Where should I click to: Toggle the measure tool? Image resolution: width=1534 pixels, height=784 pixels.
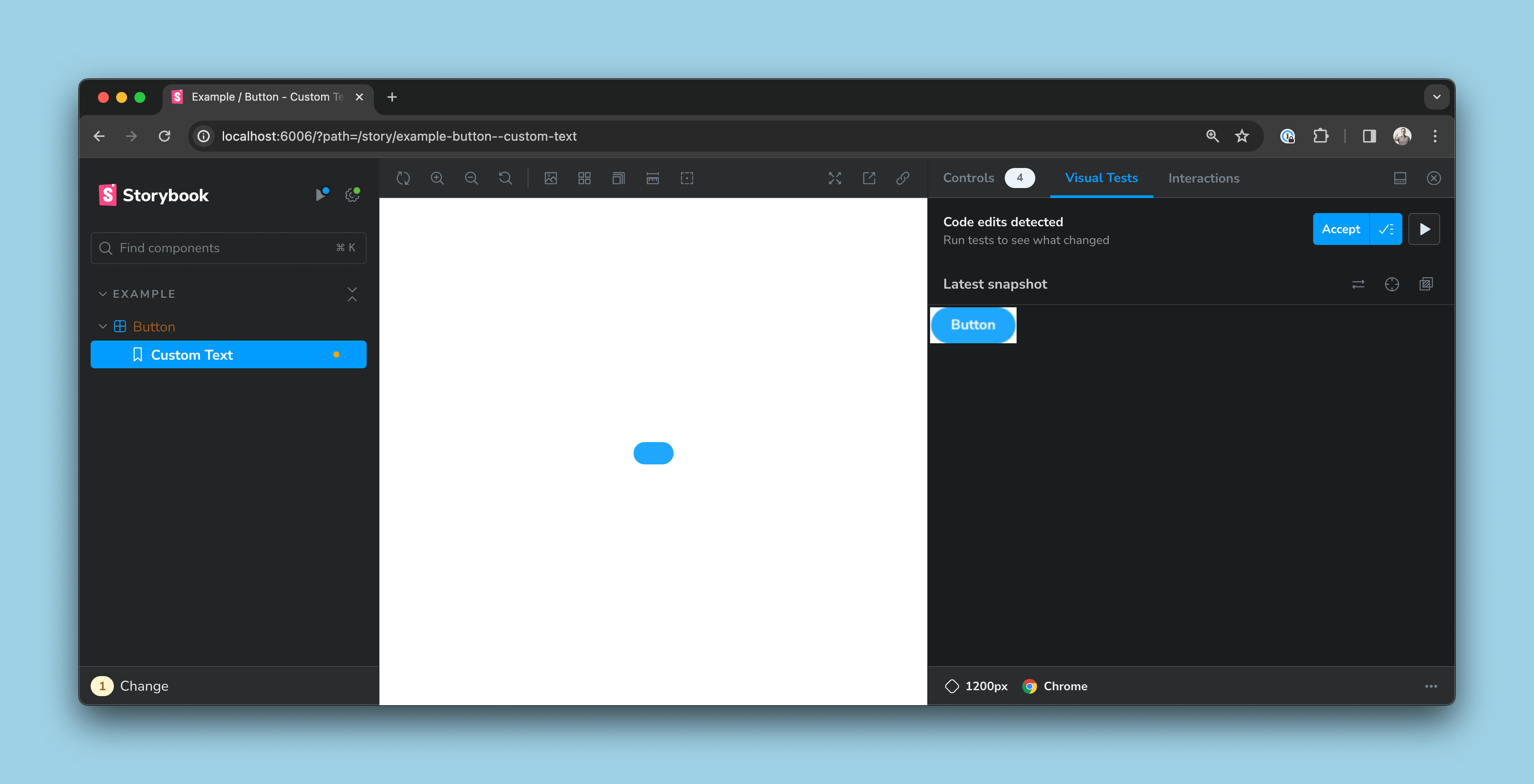click(x=653, y=178)
